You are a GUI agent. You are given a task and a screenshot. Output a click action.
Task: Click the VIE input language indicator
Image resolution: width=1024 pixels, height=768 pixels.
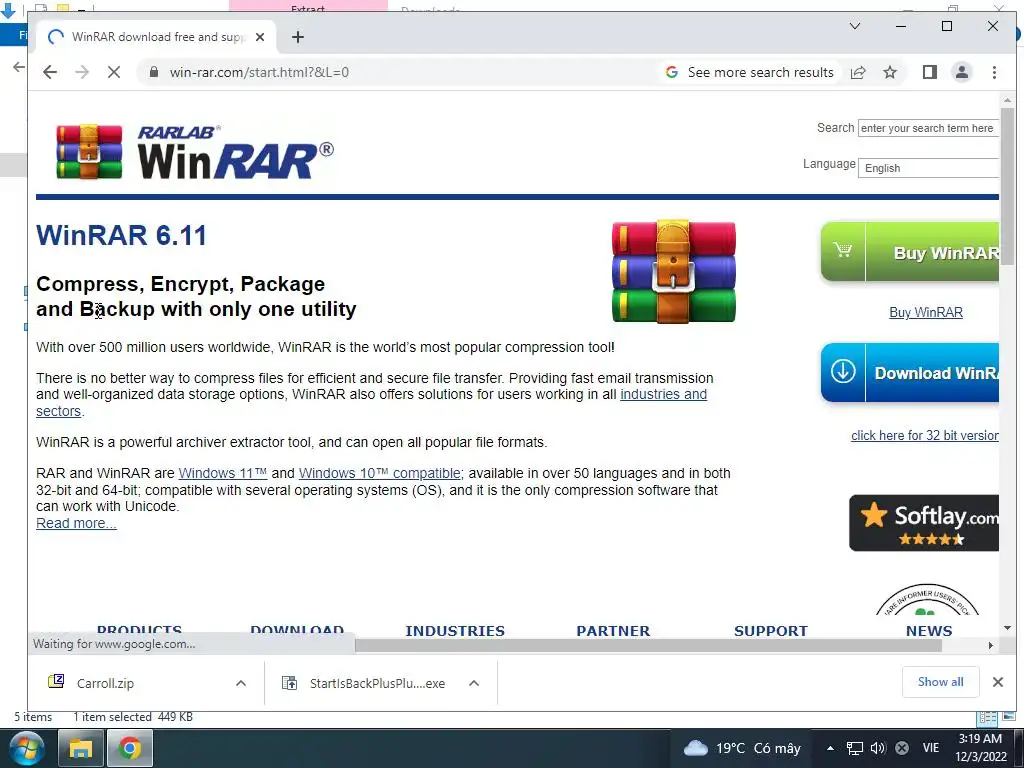pos(931,748)
